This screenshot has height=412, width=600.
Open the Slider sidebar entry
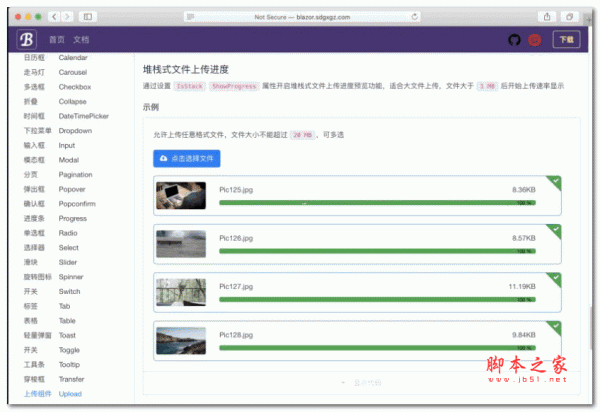[x=68, y=262]
